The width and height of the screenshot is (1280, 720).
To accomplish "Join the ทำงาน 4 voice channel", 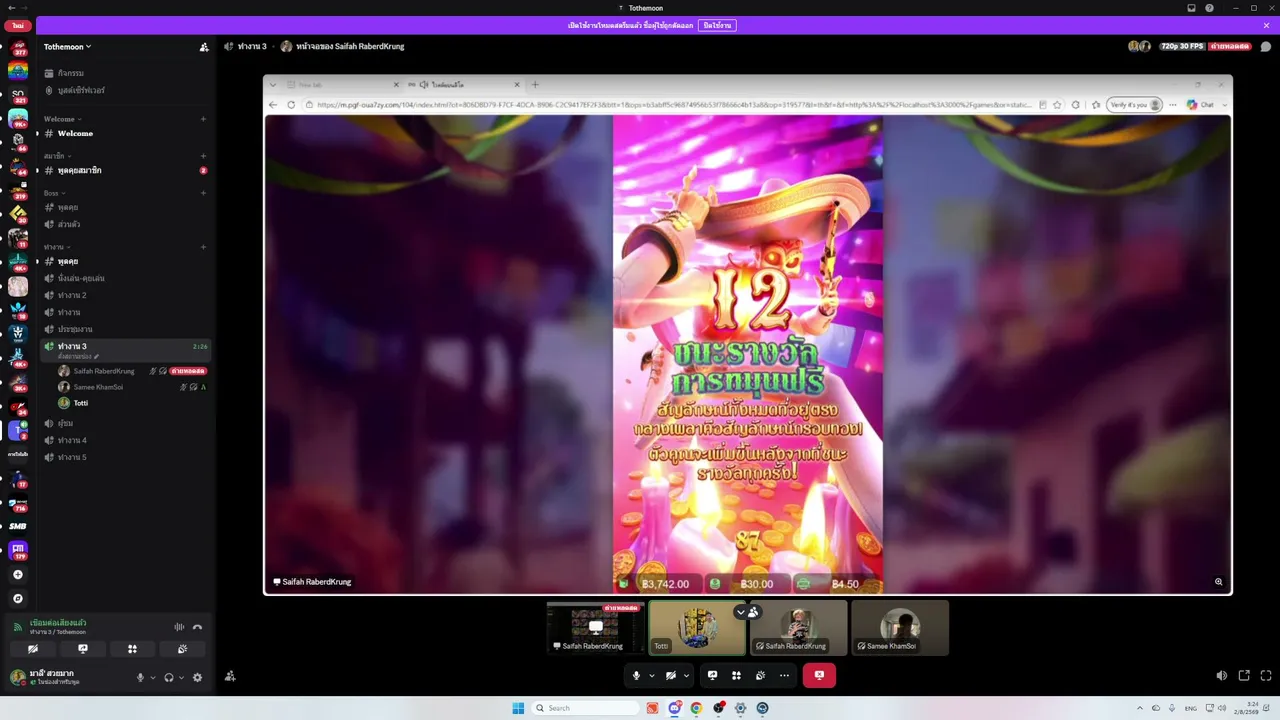I will click(125, 440).
